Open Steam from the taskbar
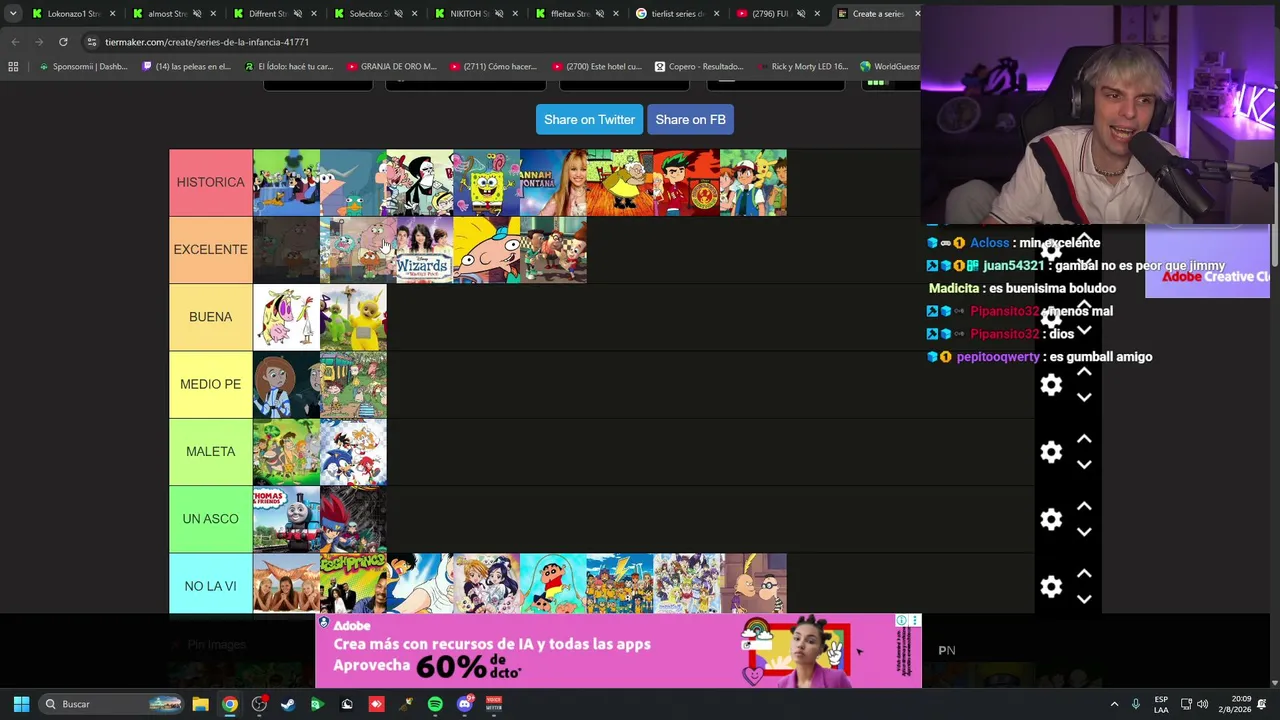Image resolution: width=1280 pixels, height=720 pixels. pyautogui.click(x=288, y=704)
